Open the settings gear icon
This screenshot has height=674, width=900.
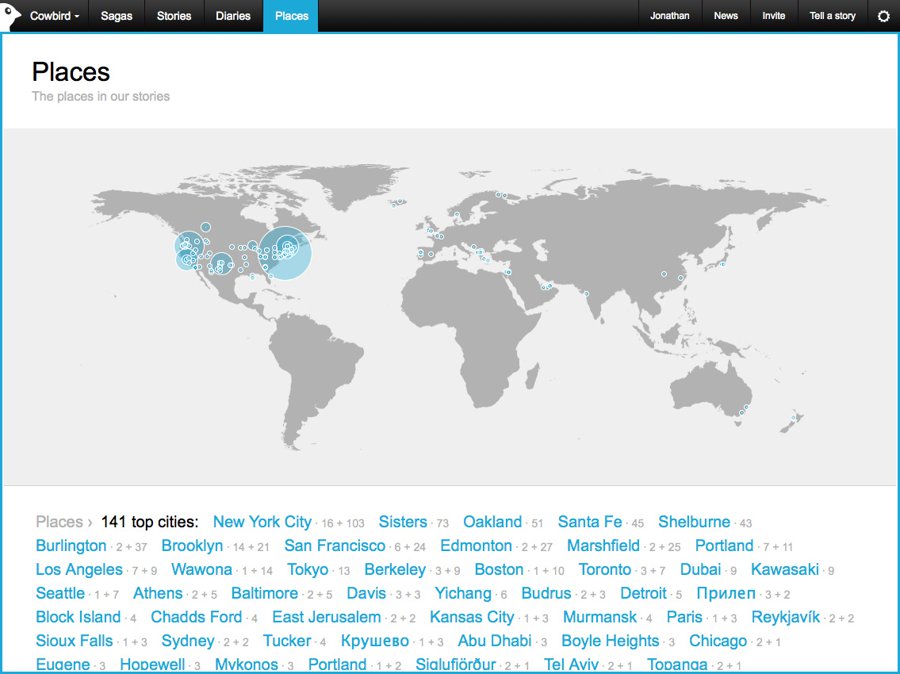tap(883, 16)
